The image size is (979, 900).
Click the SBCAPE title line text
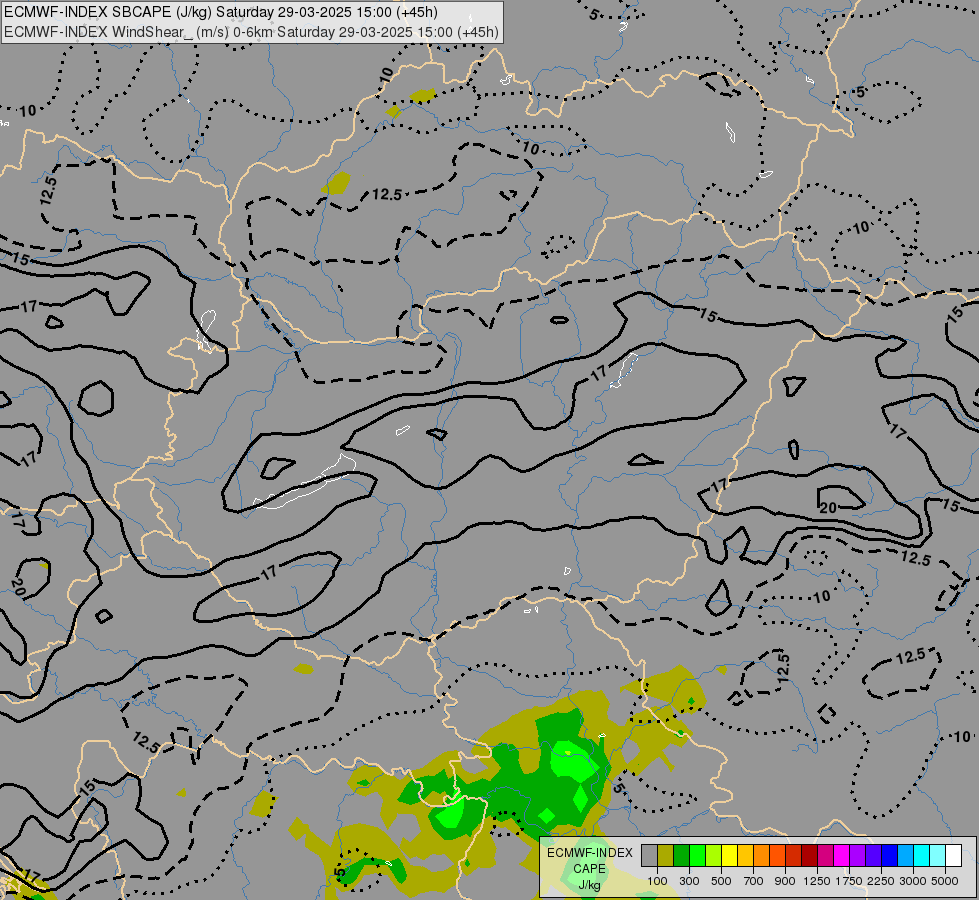pos(221,12)
